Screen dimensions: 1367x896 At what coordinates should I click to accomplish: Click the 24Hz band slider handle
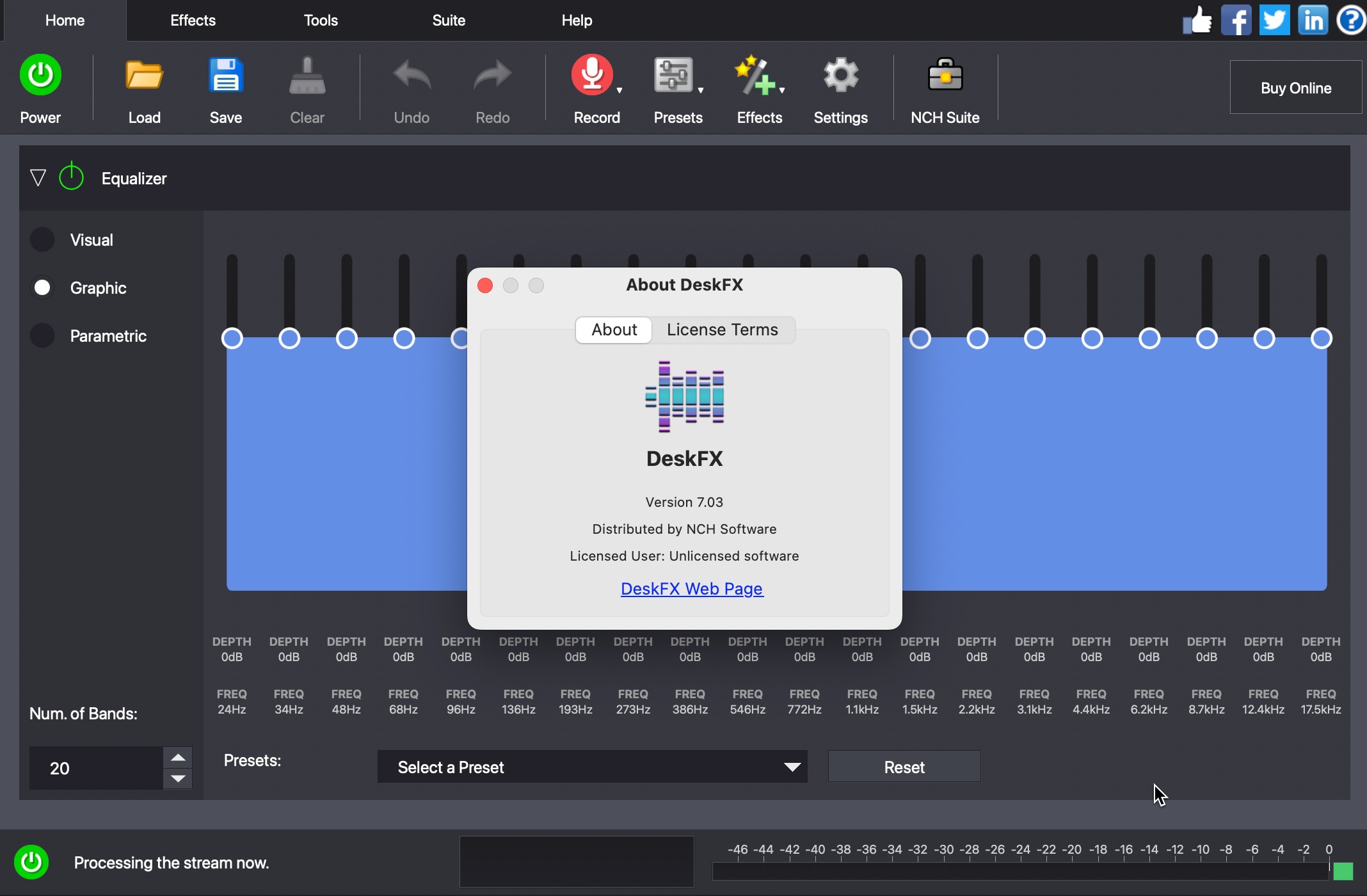pos(232,338)
